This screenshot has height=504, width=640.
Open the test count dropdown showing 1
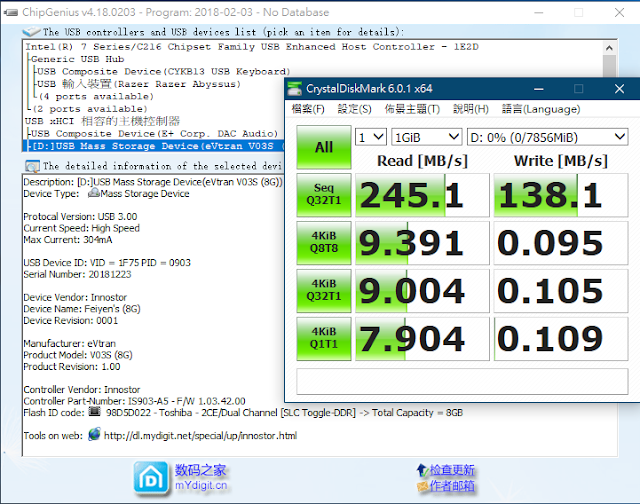371,137
